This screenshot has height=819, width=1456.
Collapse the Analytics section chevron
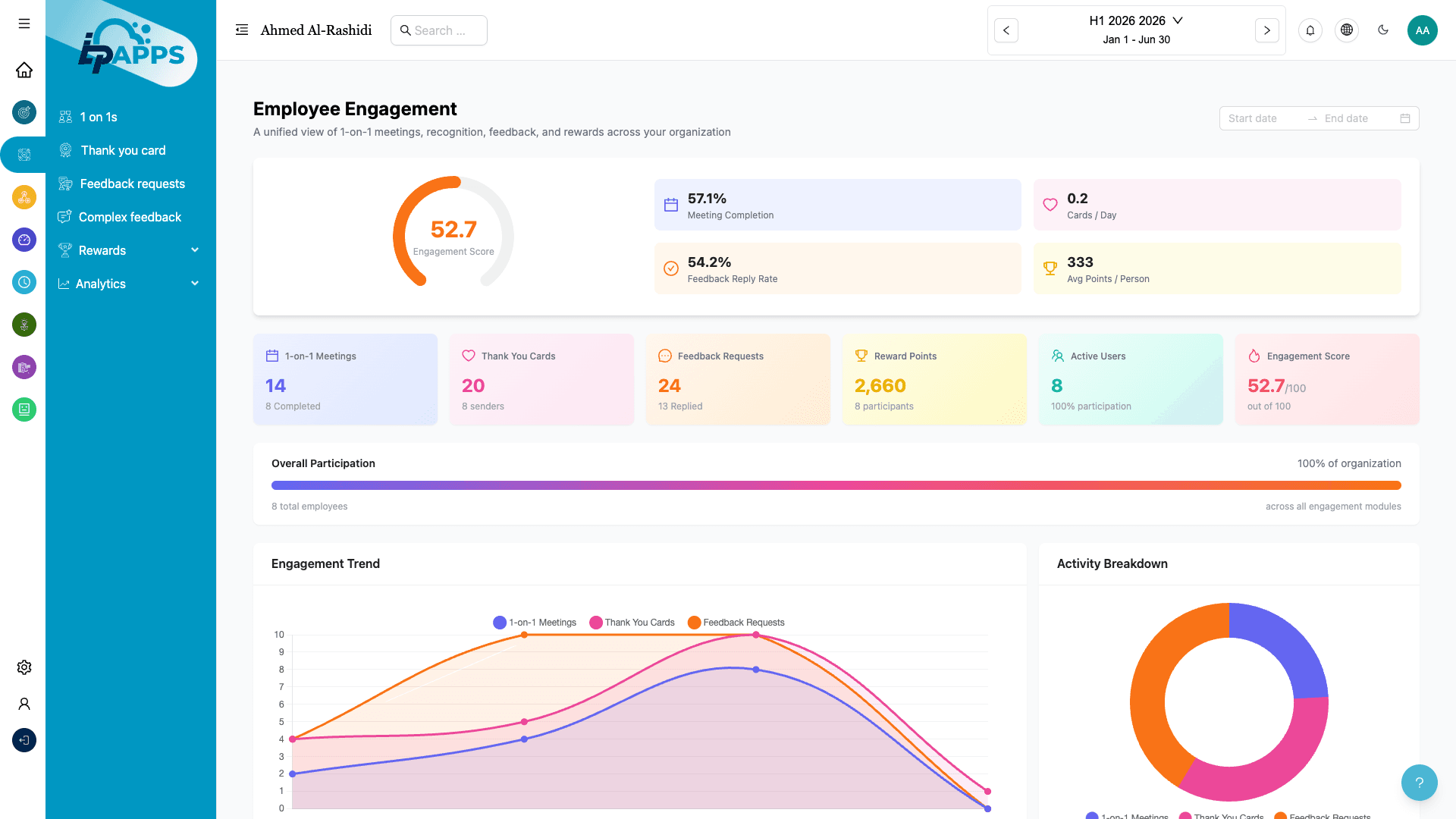[195, 284]
